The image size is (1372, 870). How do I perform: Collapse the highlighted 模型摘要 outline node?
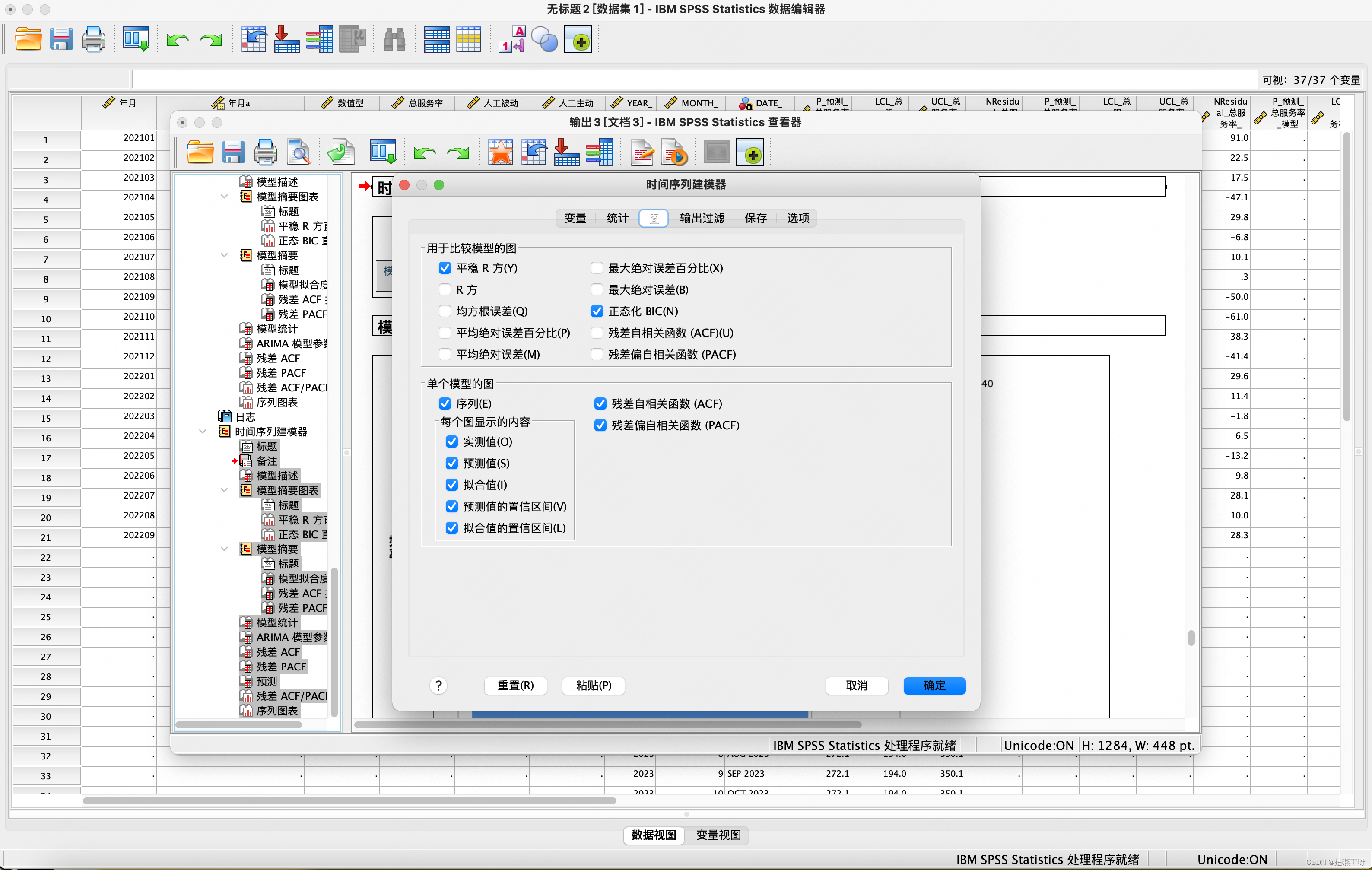tap(224, 549)
